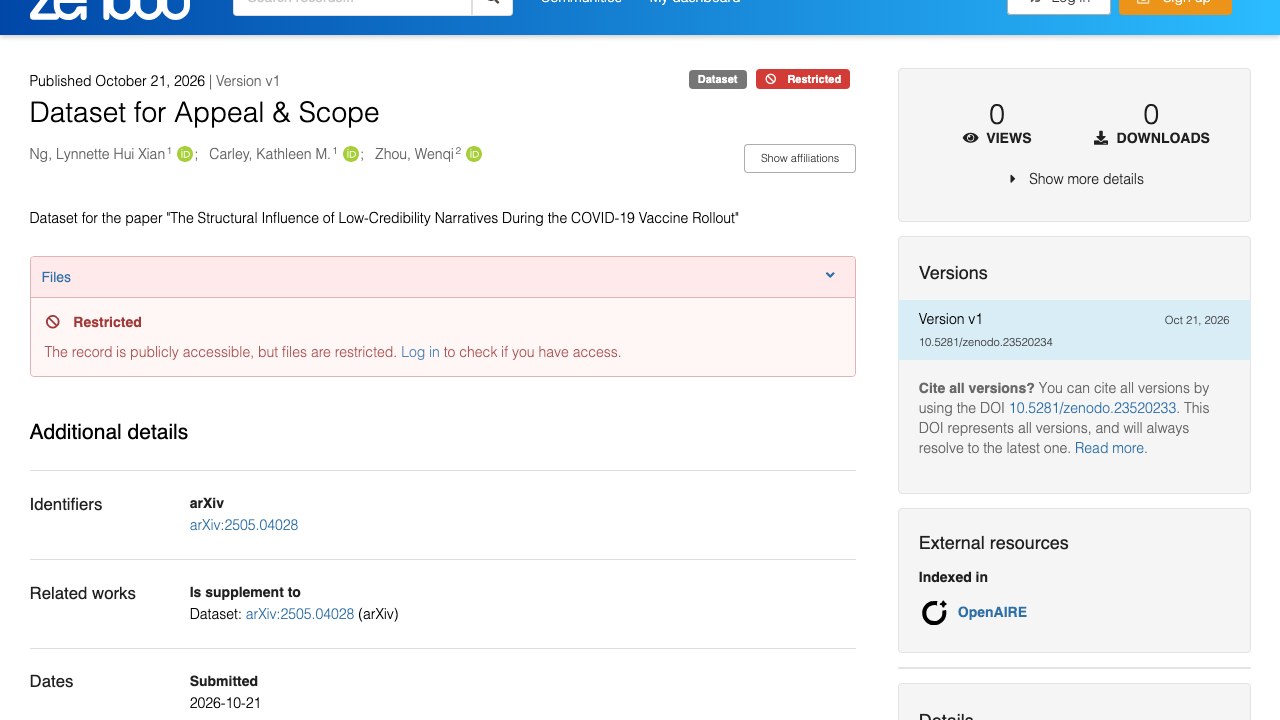Click the "Cite all versions?" text
This screenshot has height=720, width=1280.
(977, 388)
